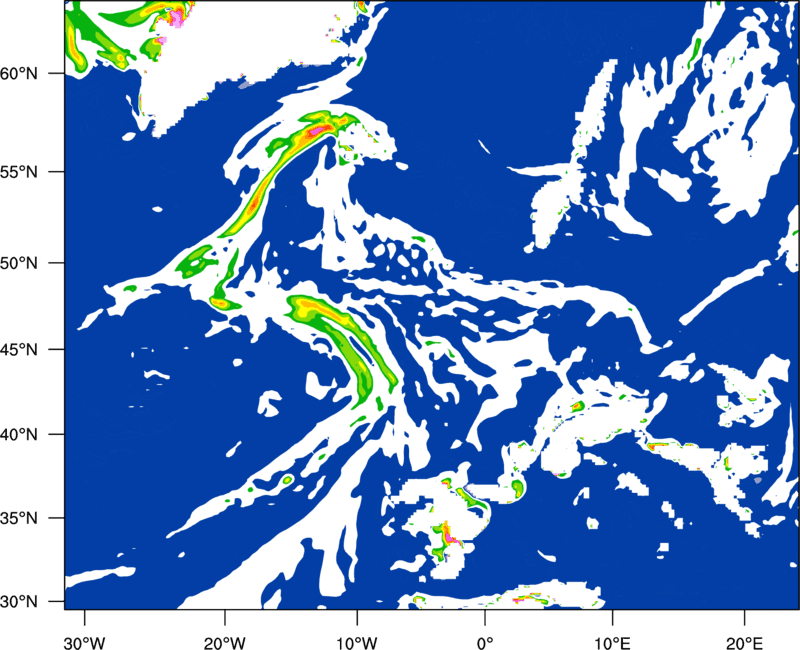
Task: Click the 60°N latitude label
Action: tap(19, 73)
